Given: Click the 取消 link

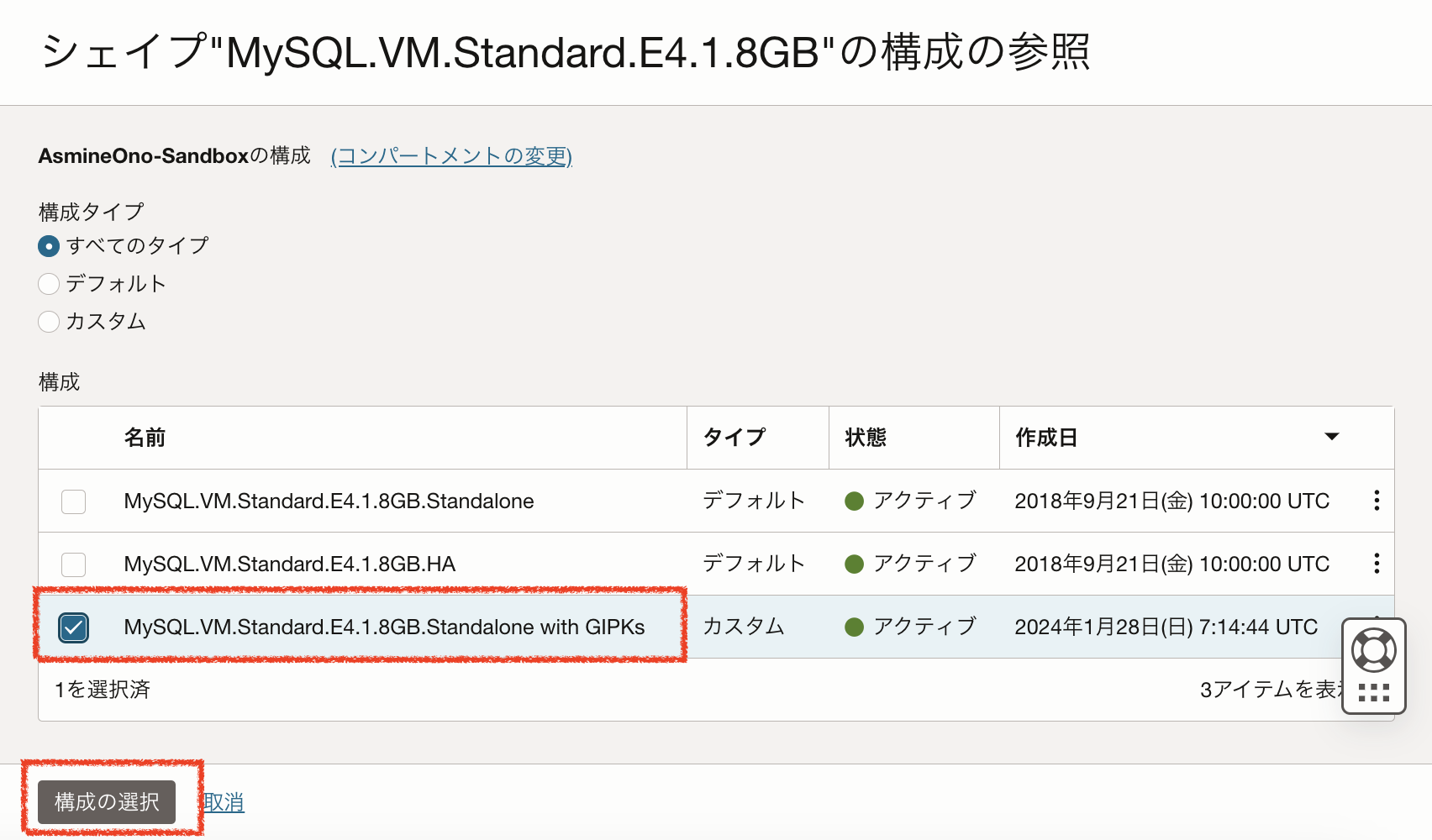Looking at the screenshot, I should tap(224, 802).
